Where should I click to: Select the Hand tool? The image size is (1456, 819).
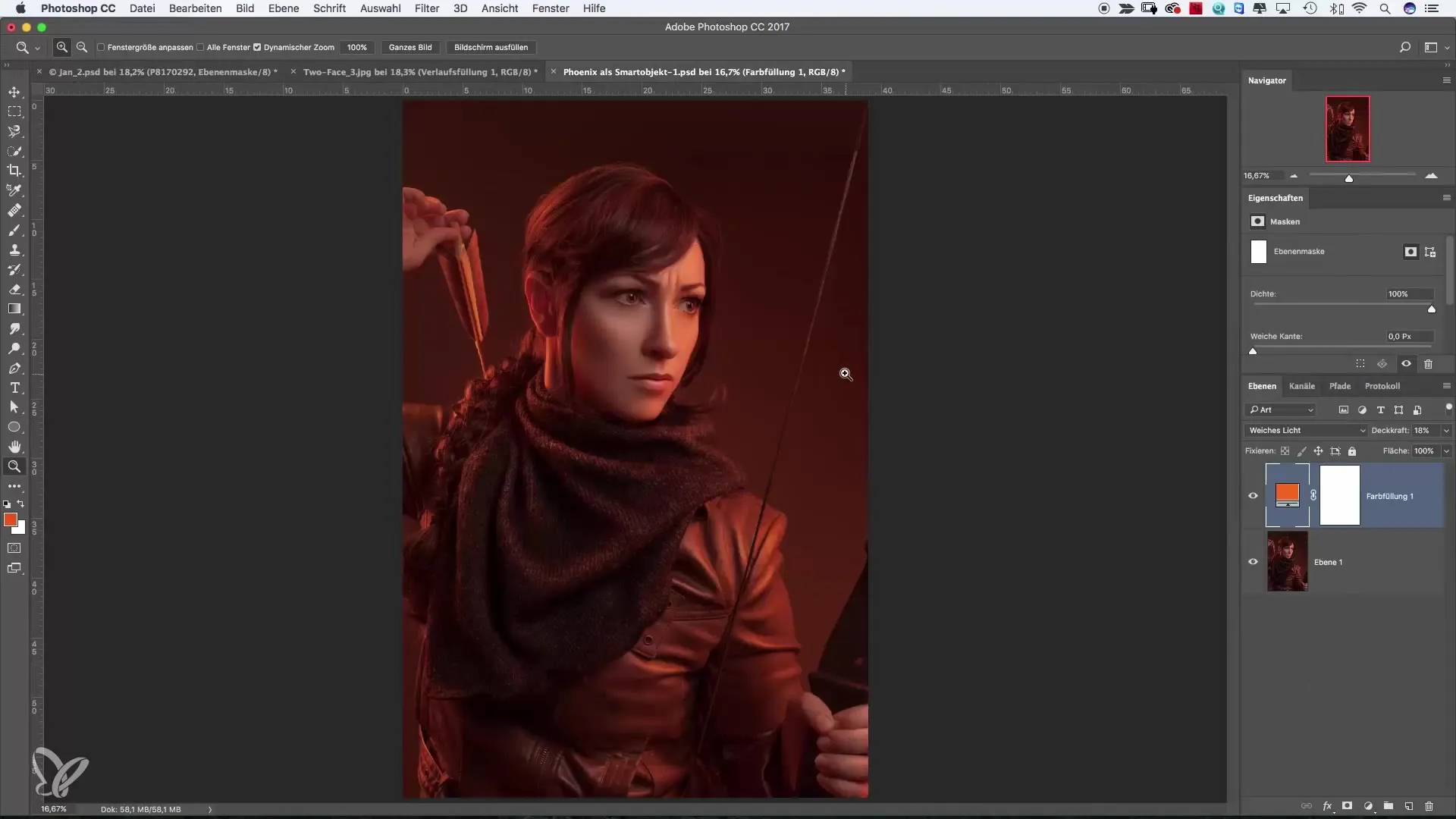point(14,447)
